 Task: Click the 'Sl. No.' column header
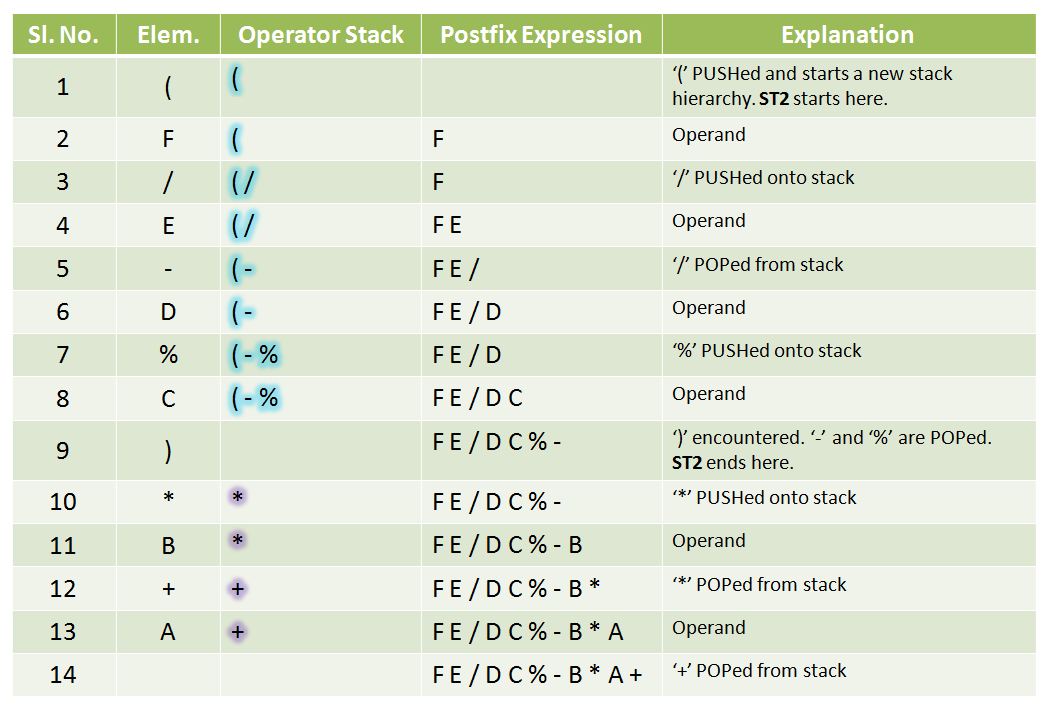coord(64,35)
